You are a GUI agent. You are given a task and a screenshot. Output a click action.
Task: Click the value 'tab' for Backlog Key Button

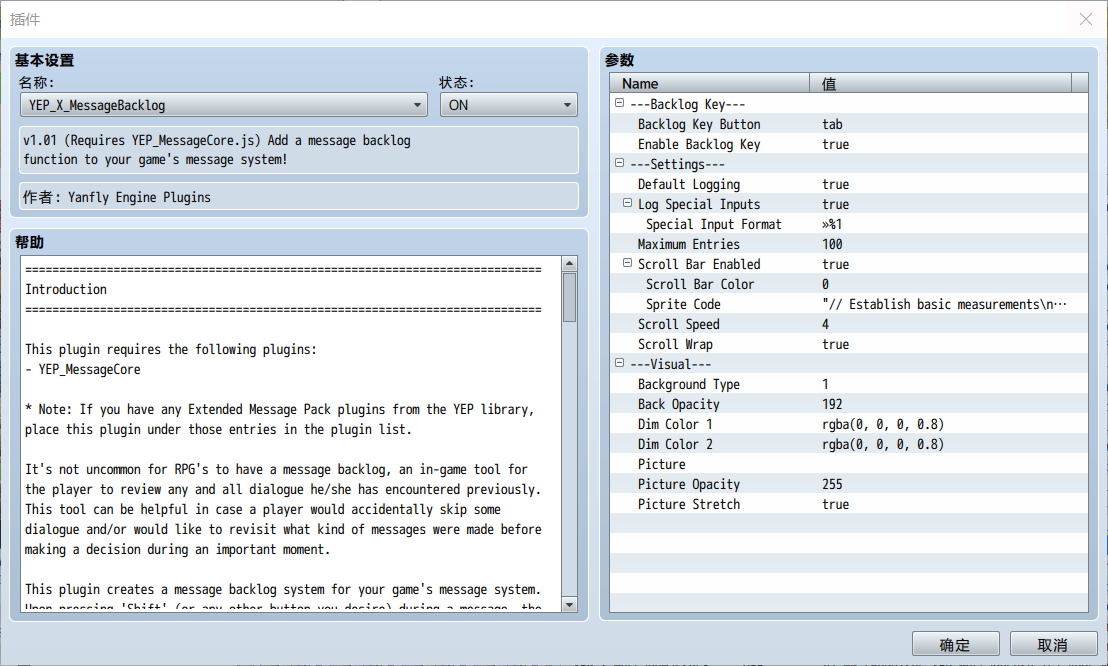pos(832,124)
